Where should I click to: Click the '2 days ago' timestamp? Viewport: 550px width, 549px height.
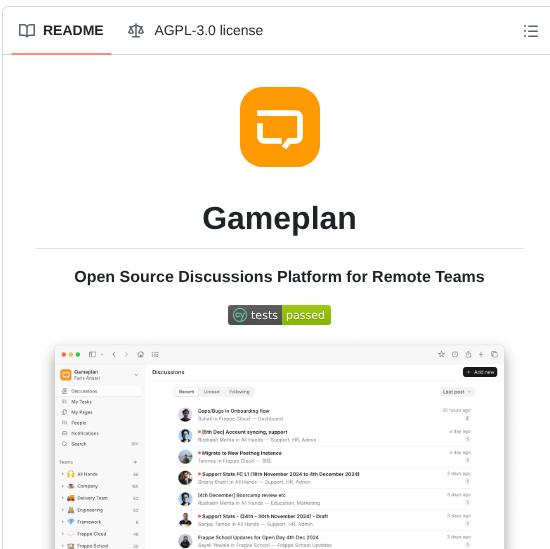point(458,474)
